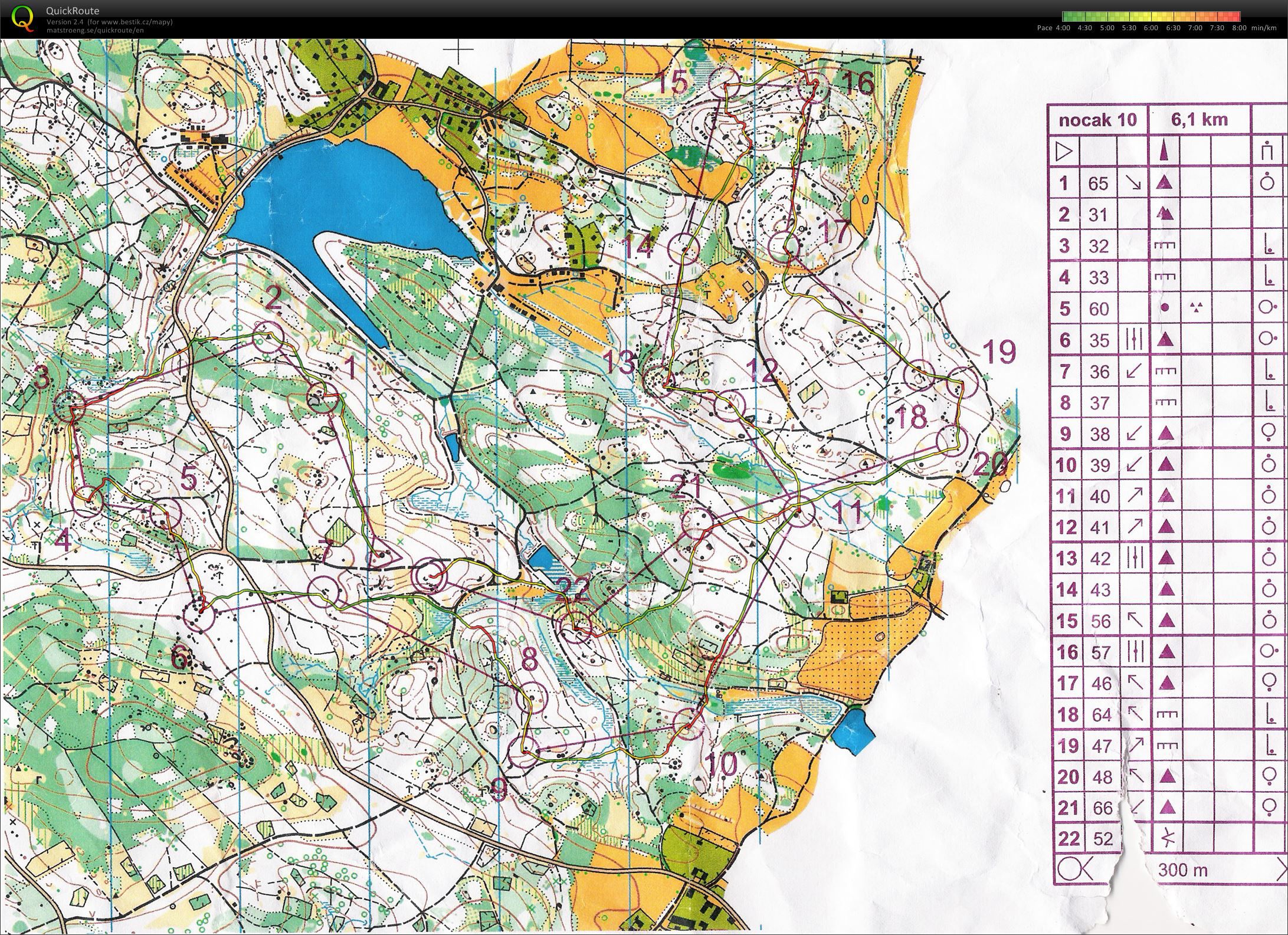Click the control 1 circle on the map
1288x935 pixels.
pos(324,399)
